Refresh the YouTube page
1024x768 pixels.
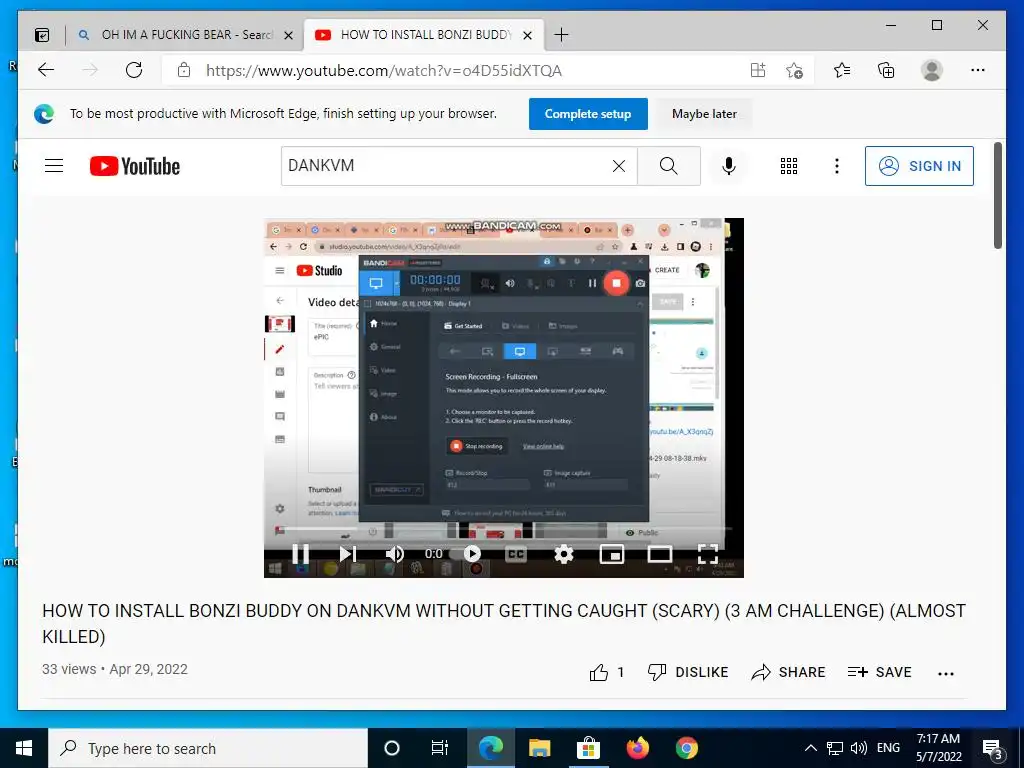point(134,70)
